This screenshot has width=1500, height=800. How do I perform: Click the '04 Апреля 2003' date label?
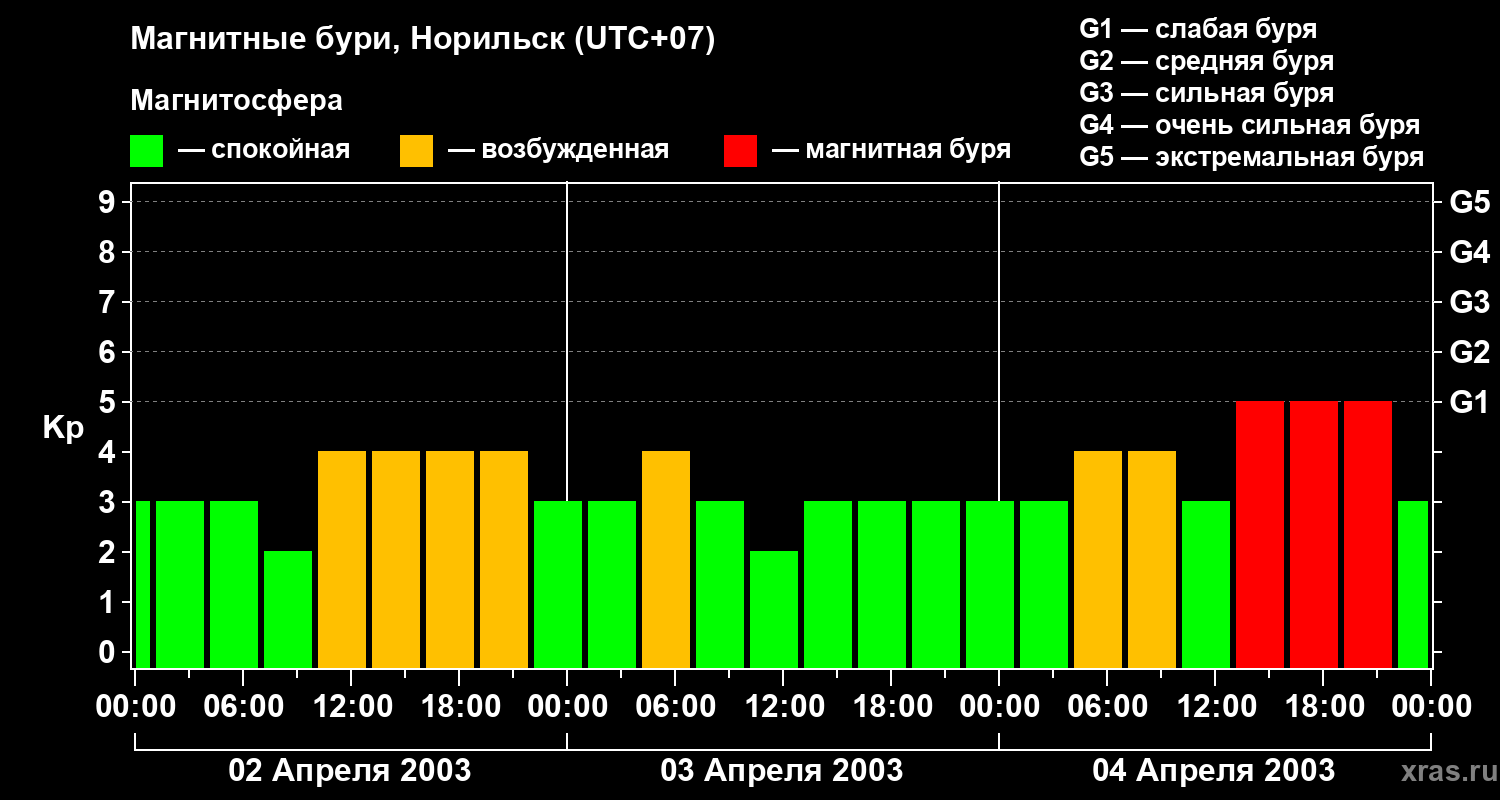[x=1214, y=771]
